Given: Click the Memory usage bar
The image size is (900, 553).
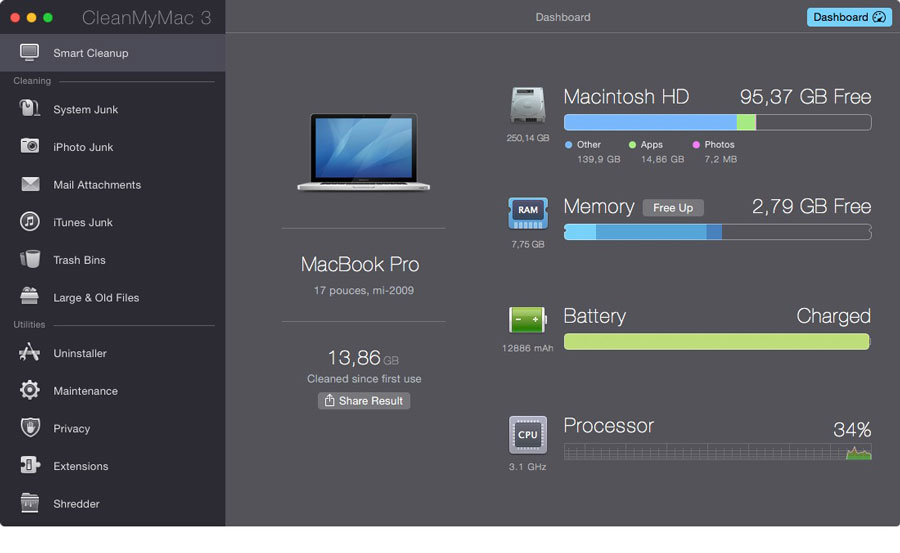Looking at the screenshot, I should pos(717,231).
